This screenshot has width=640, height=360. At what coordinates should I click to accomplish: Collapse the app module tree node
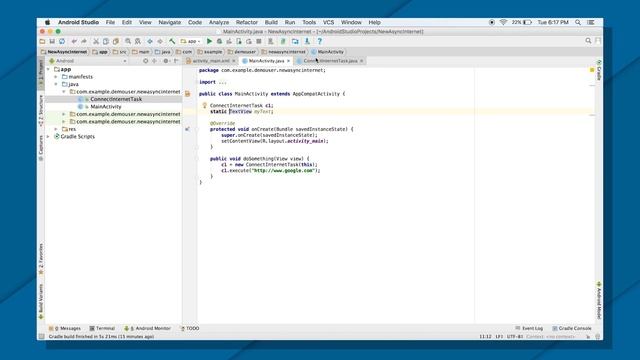tap(49, 69)
